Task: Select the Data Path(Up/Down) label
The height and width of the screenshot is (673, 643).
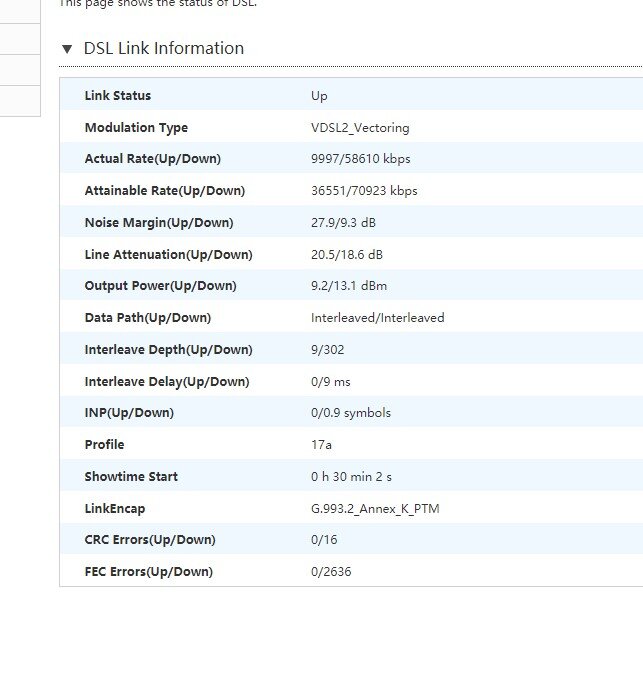Action: [x=148, y=318]
